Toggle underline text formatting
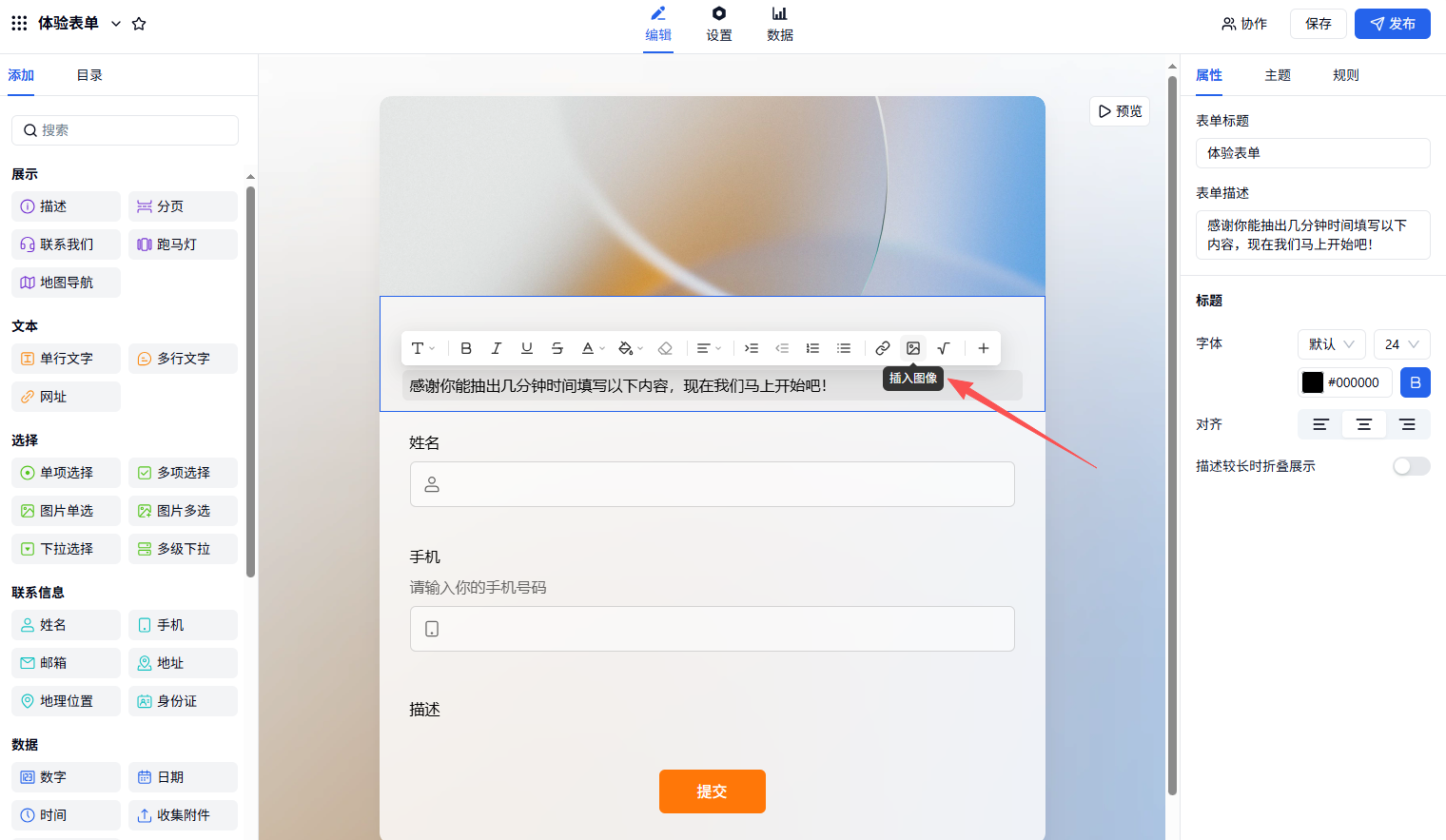The width and height of the screenshot is (1446, 840). coord(526,348)
